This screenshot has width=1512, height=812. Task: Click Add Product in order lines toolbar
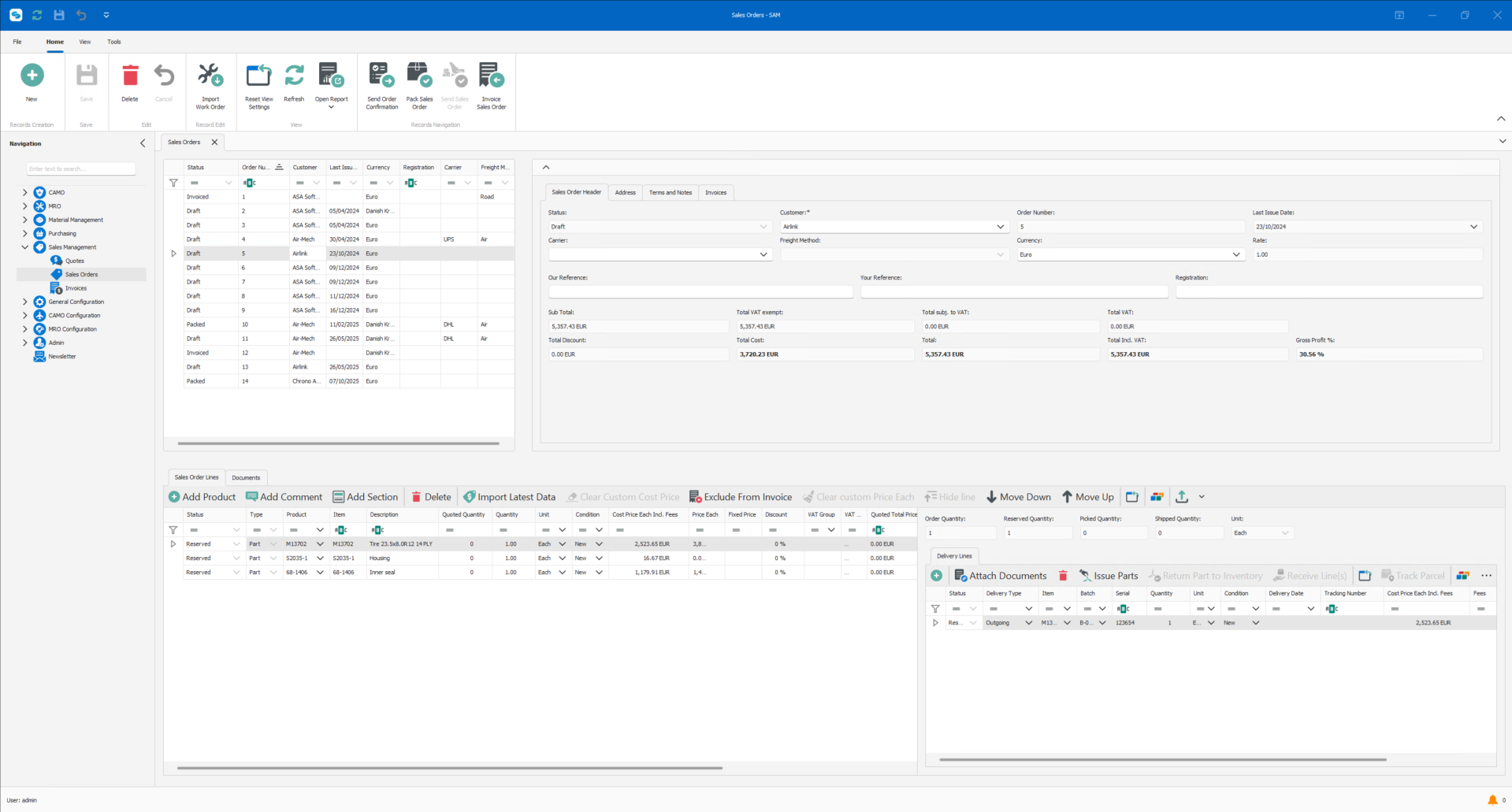point(202,497)
